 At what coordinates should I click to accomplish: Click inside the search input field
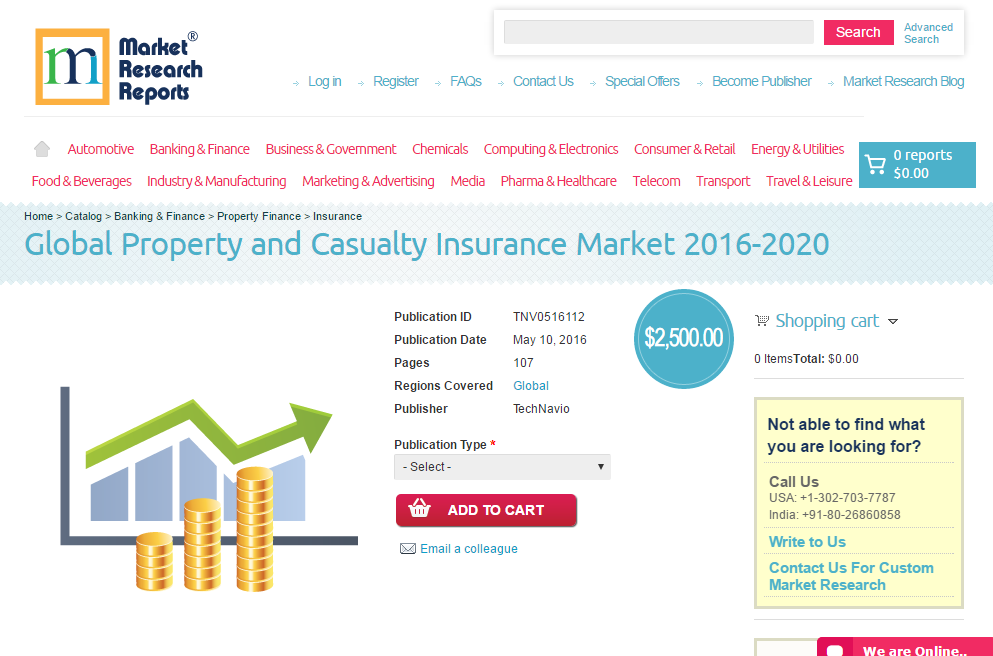click(658, 32)
